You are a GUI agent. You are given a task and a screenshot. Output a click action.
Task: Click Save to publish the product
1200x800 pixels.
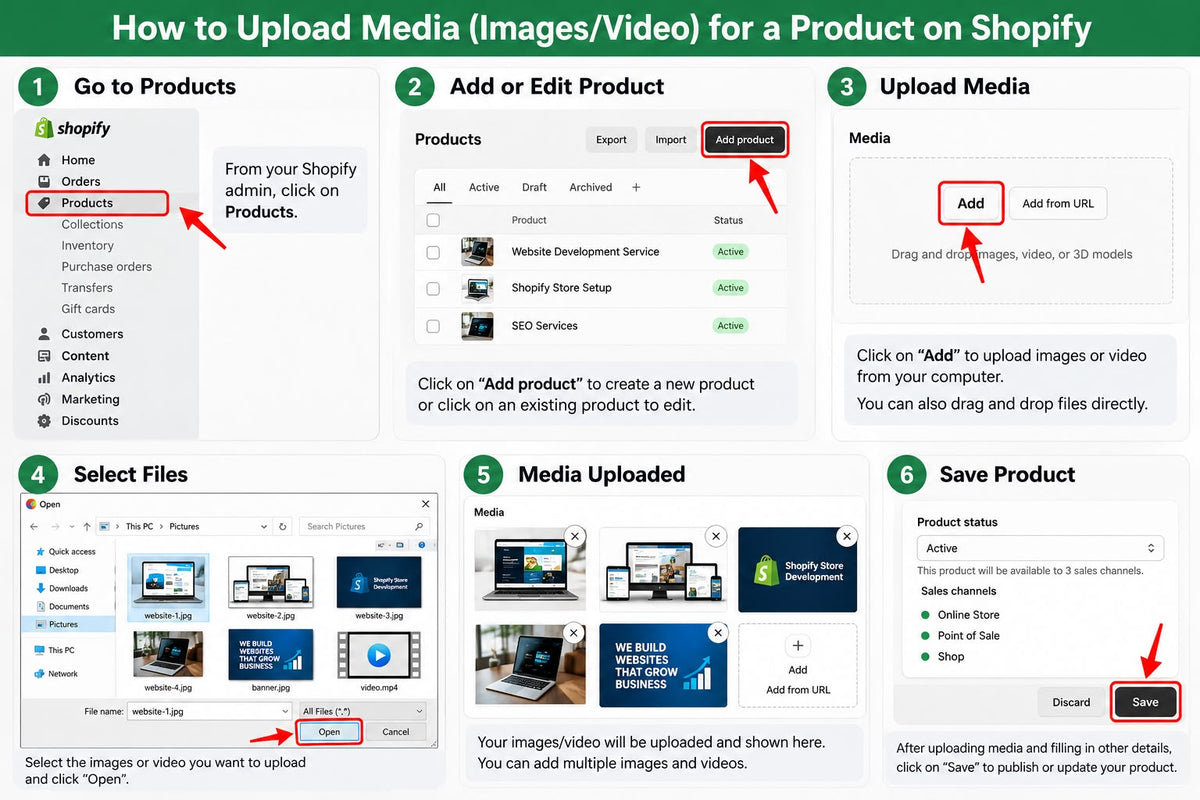1145,702
